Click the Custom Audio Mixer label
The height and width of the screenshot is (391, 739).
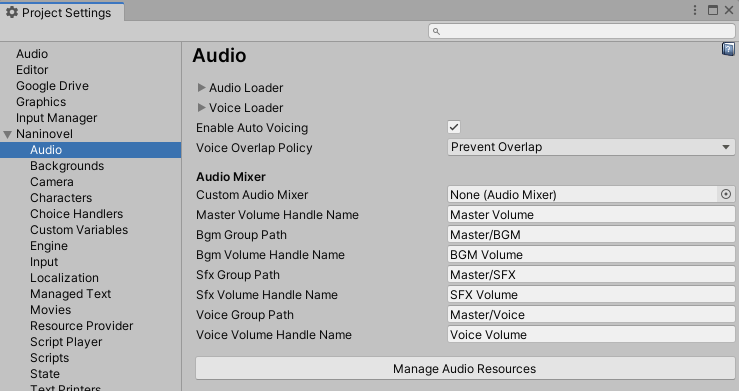pyautogui.click(x=252, y=195)
